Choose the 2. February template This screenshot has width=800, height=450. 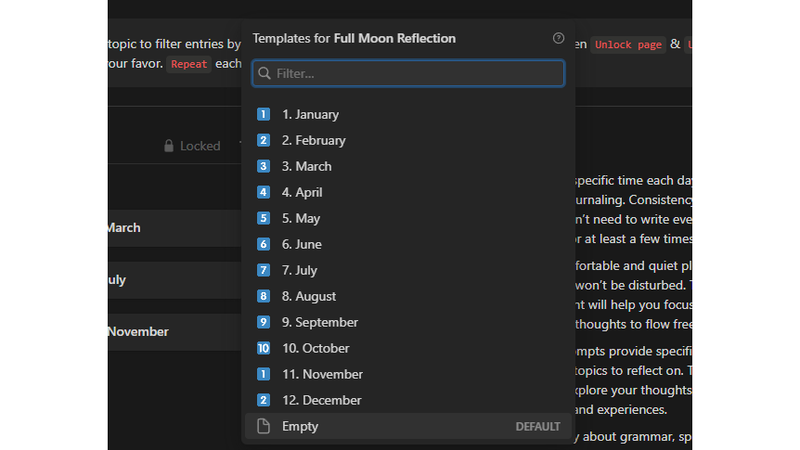(x=408, y=140)
